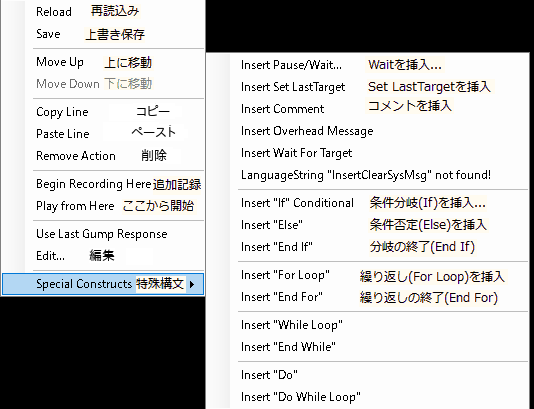534x409 pixels.
Task: Select Insert Pause/Wait... option
Action: (x=367, y=65)
